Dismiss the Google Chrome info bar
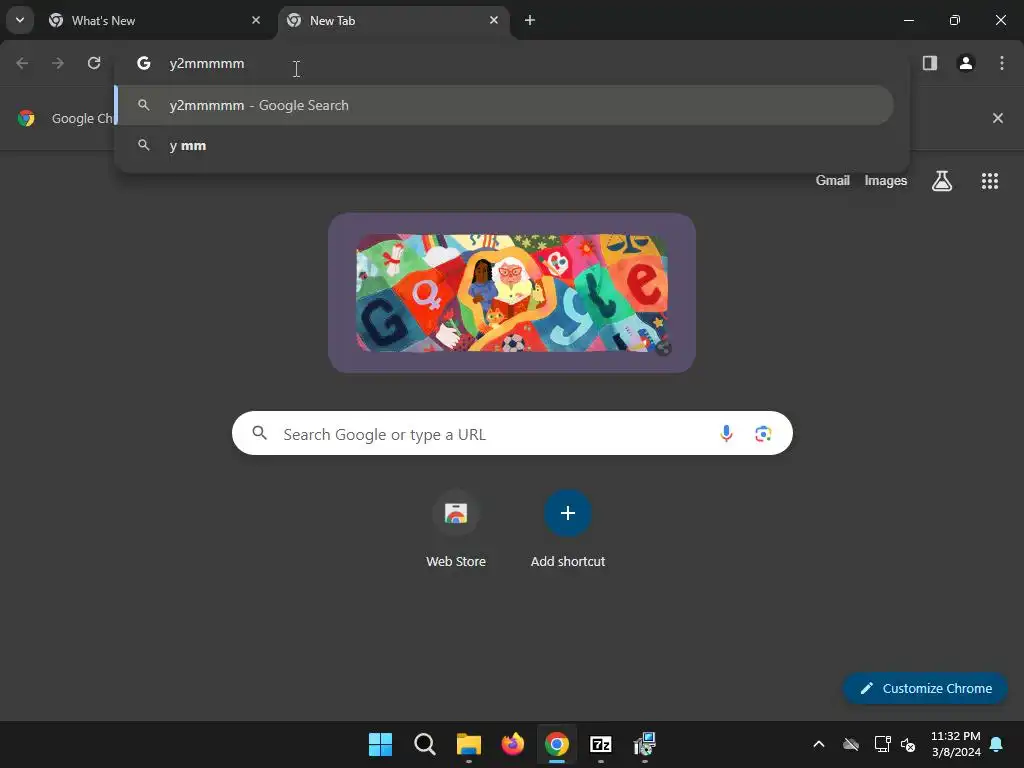The height and width of the screenshot is (768, 1024). 998,118
